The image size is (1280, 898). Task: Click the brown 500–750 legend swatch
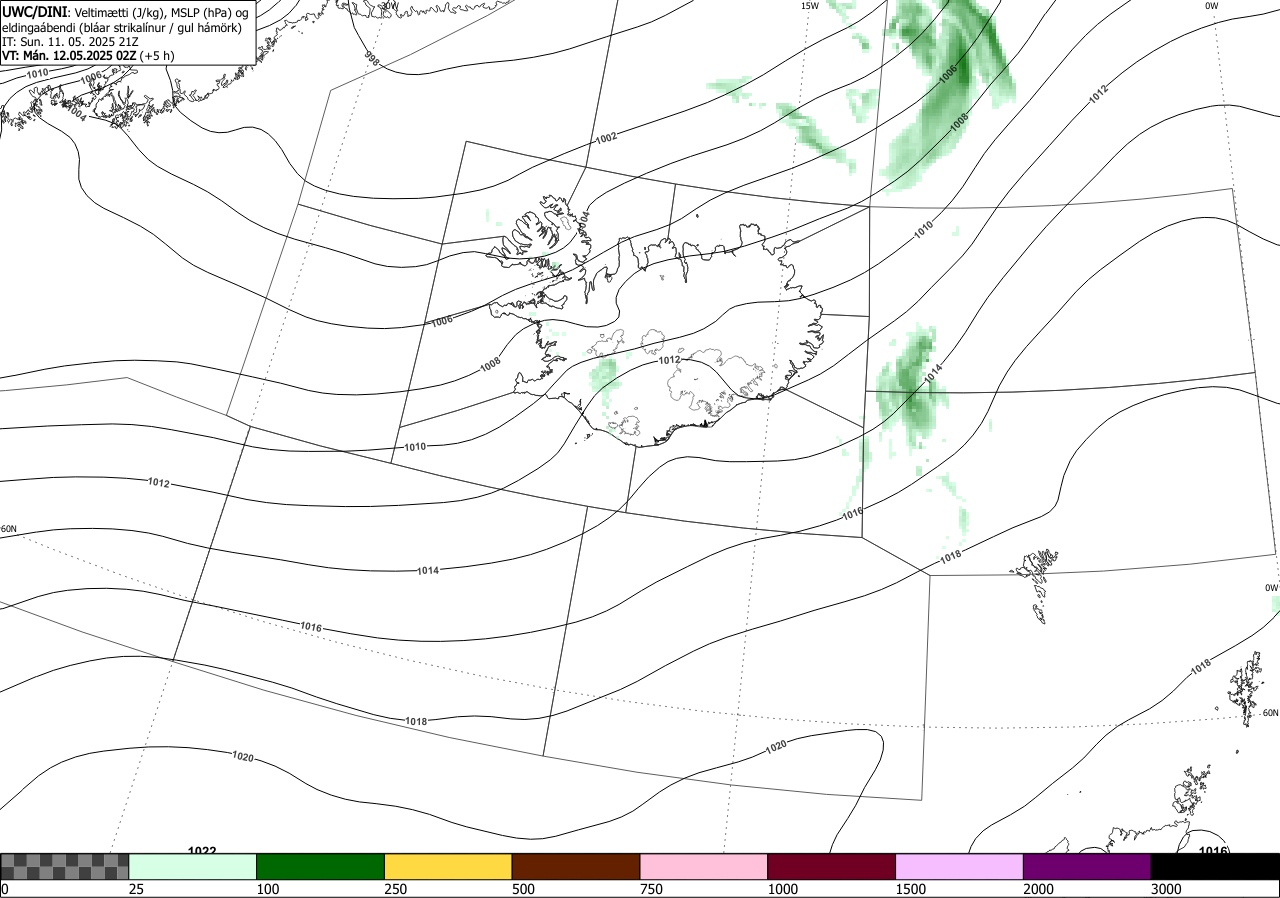576,866
